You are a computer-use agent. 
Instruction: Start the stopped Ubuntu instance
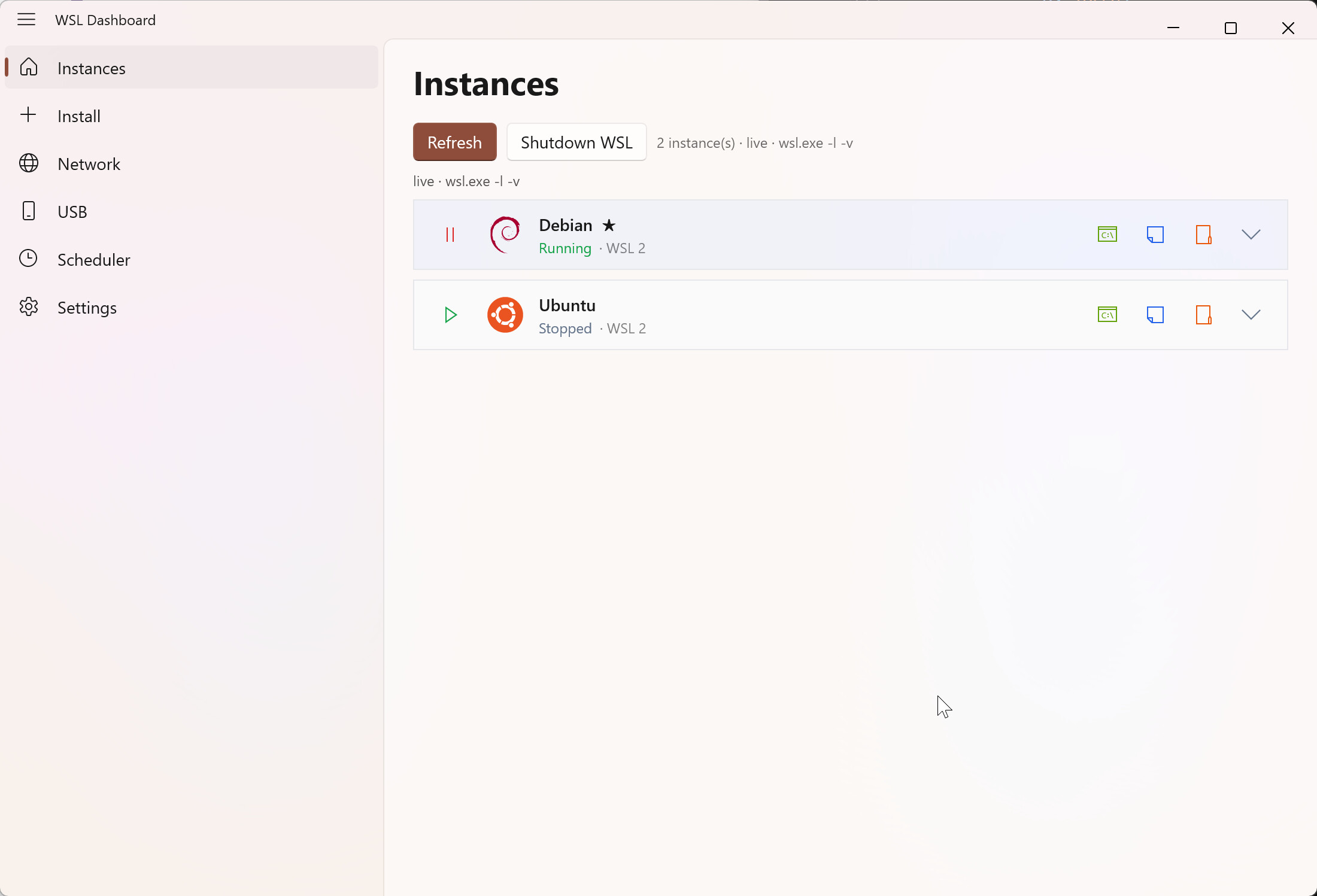451,315
